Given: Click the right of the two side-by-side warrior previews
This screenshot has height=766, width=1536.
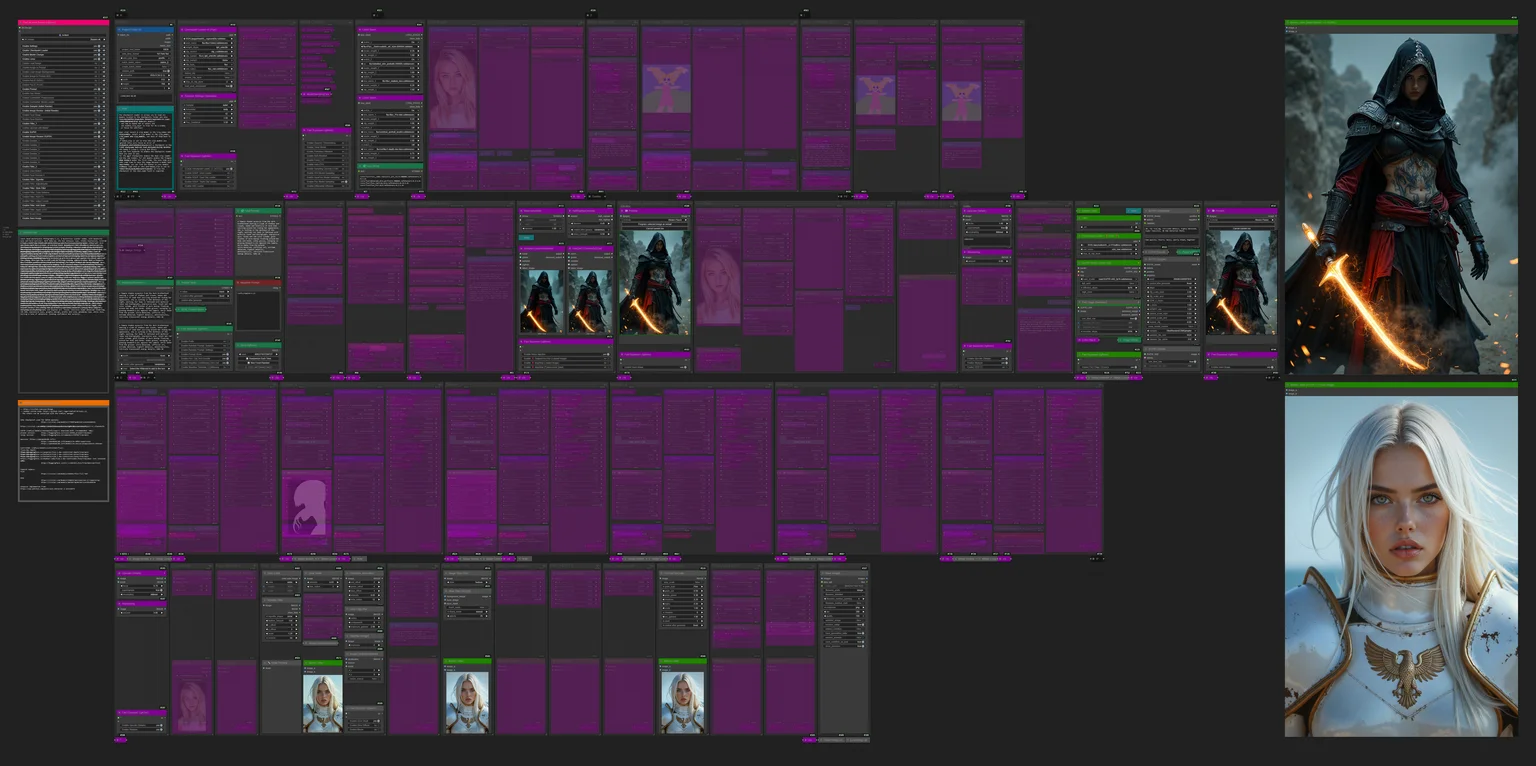Looking at the screenshot, I should coord(590,302).
